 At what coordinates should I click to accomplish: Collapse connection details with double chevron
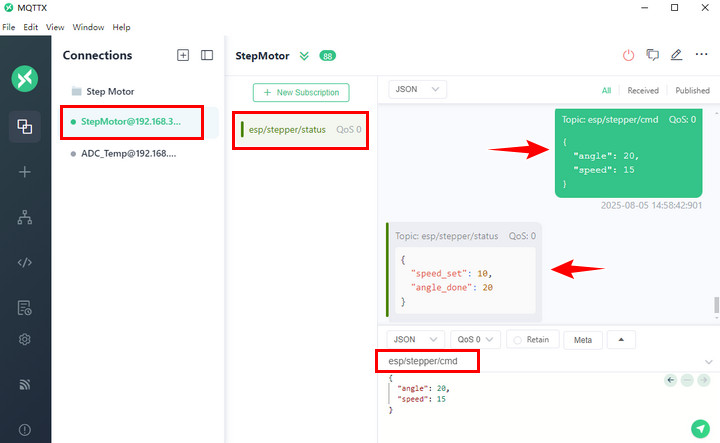coord(304,56)
